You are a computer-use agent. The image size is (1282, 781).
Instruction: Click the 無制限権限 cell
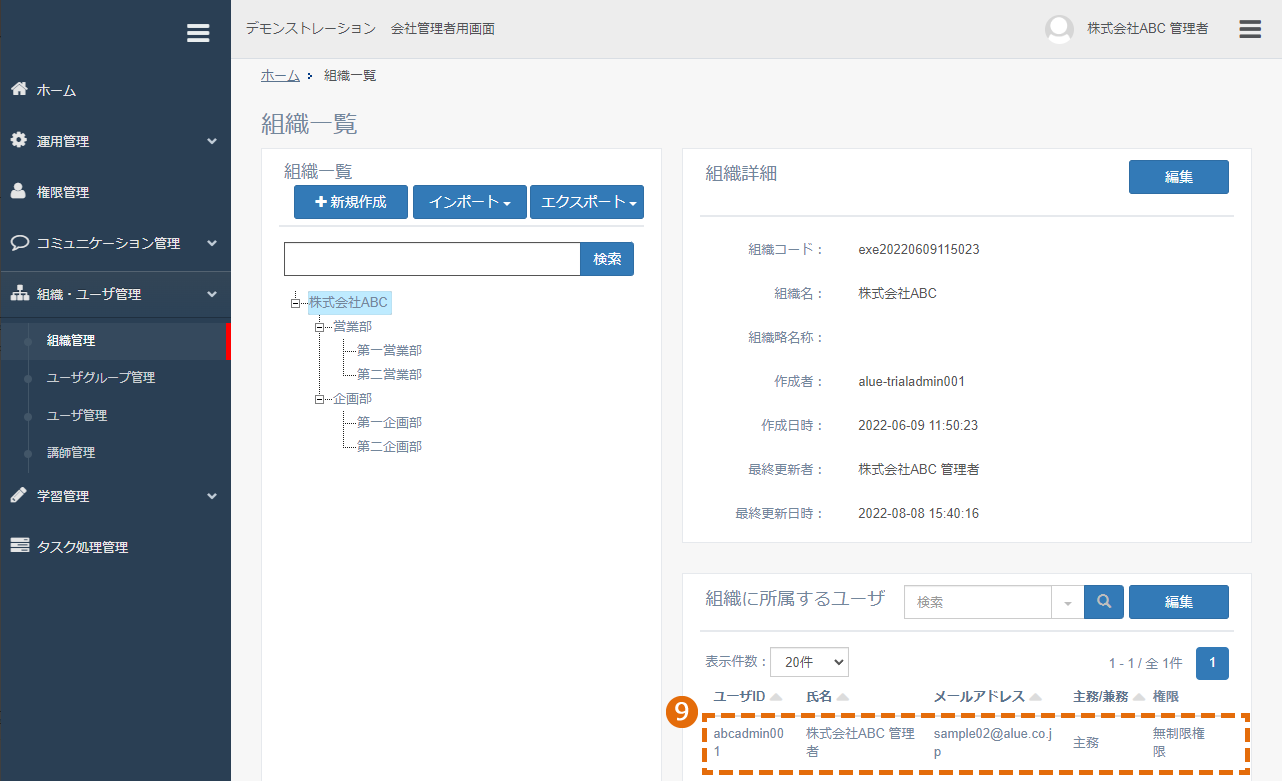click(1178, 743)
